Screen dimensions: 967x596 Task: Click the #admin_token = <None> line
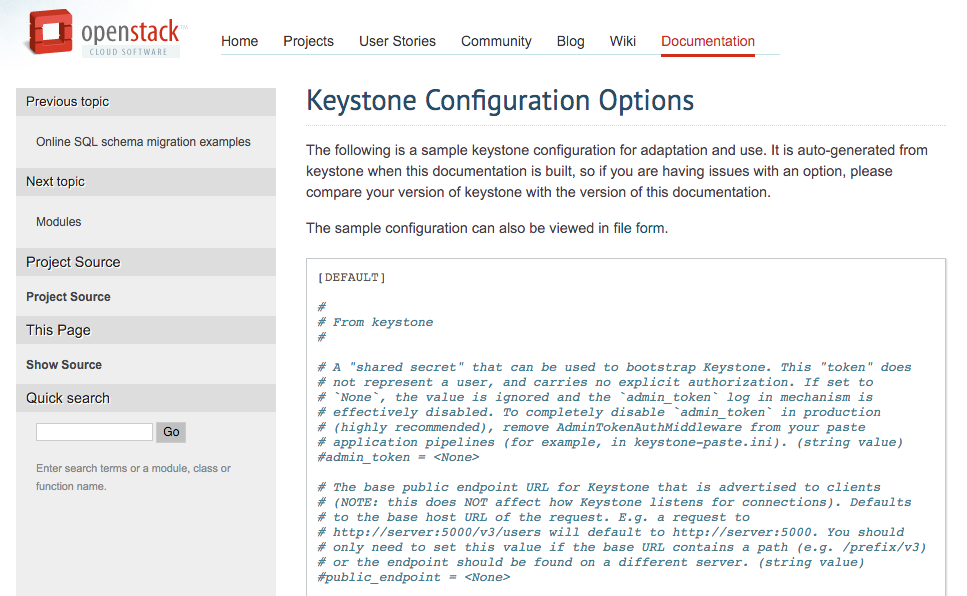398,457
